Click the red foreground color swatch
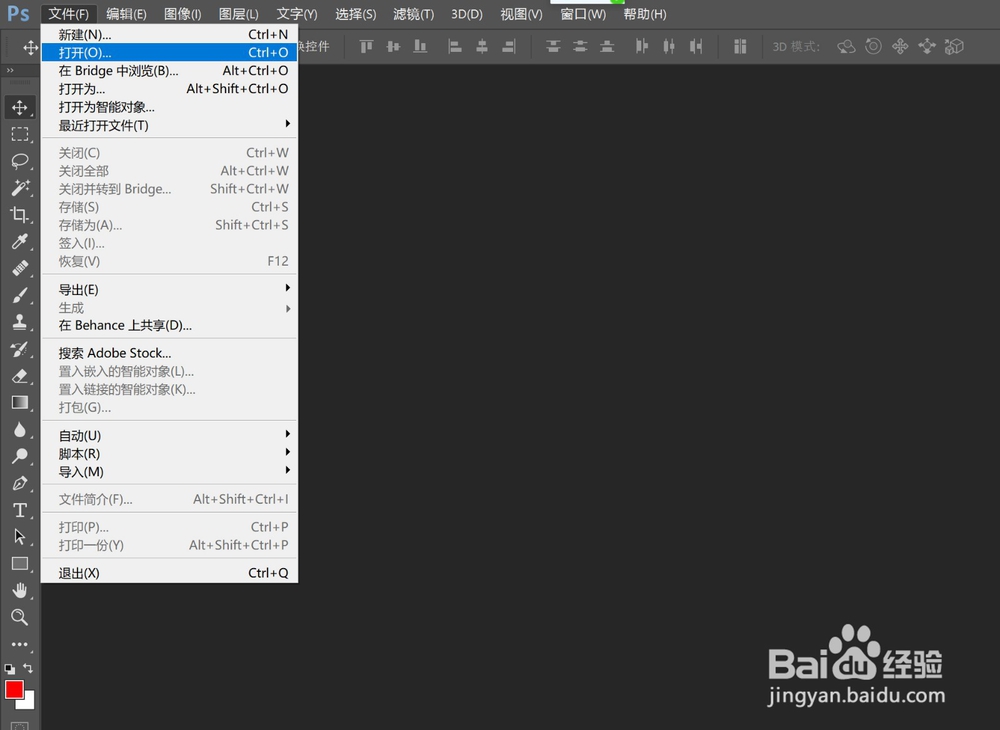Screen dimensions: 1000x730 coord(13,689)
